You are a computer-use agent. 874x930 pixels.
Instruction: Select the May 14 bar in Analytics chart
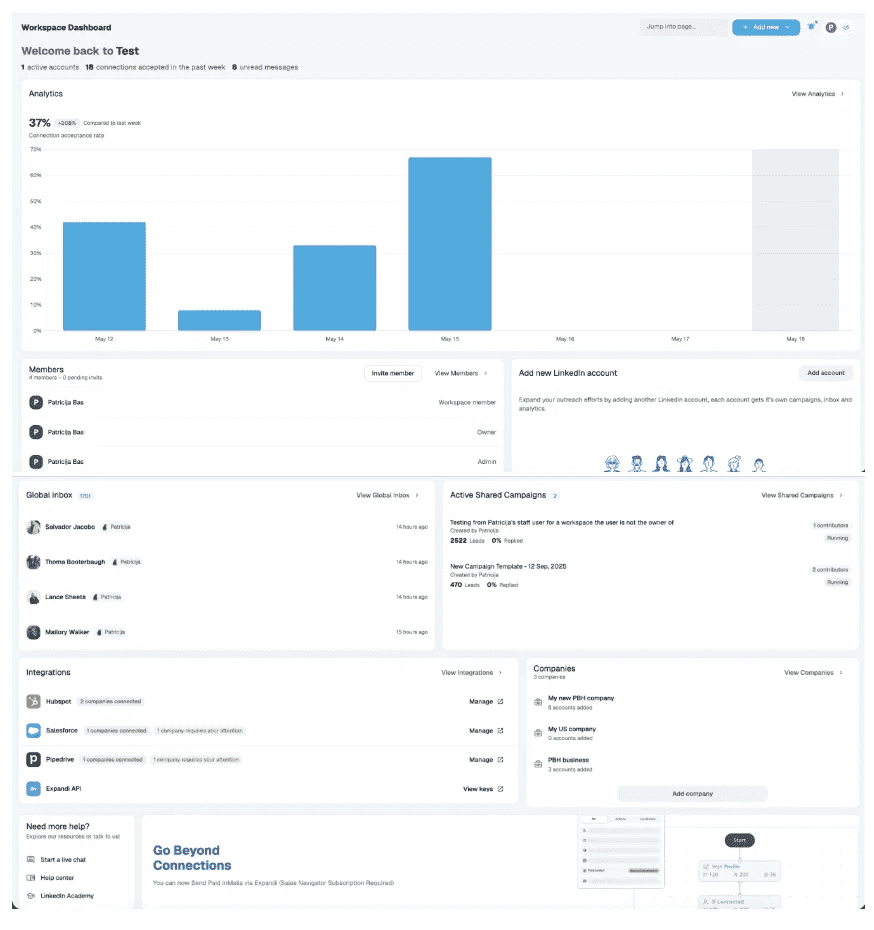point(334,288)
